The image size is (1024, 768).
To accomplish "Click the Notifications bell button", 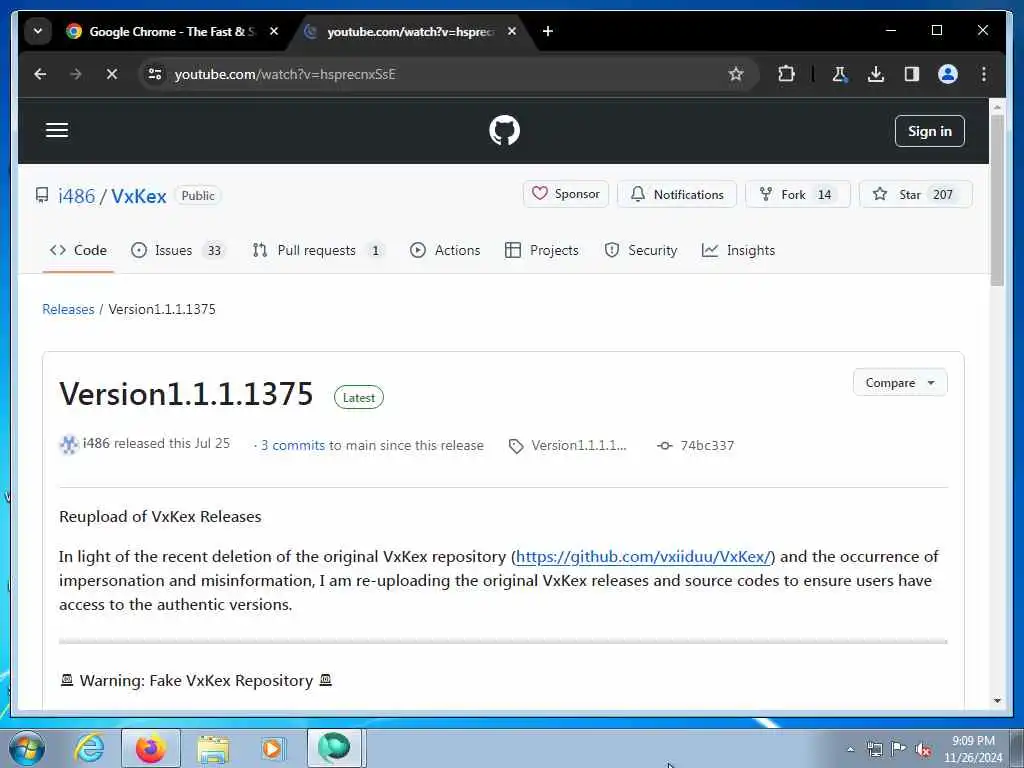I will [x=677, y=194].
